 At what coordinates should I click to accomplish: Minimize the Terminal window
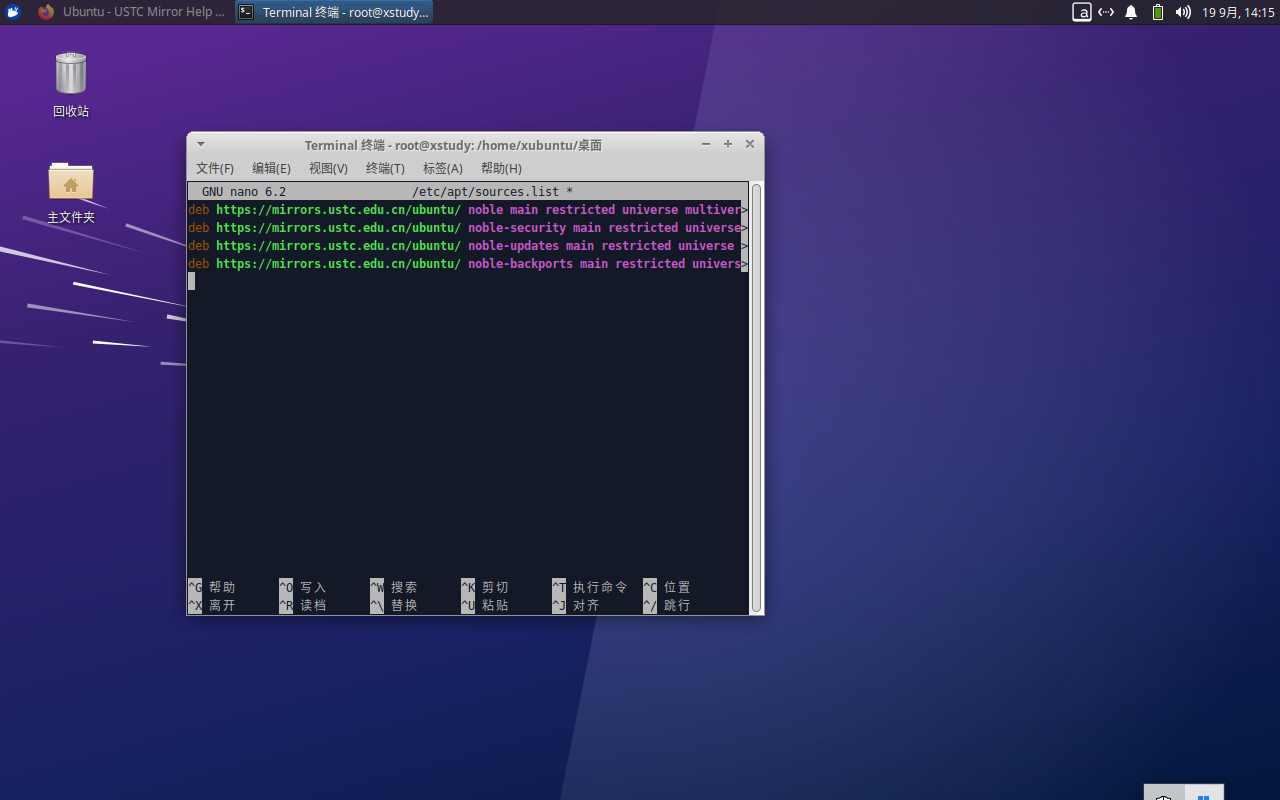click(706, 144)
